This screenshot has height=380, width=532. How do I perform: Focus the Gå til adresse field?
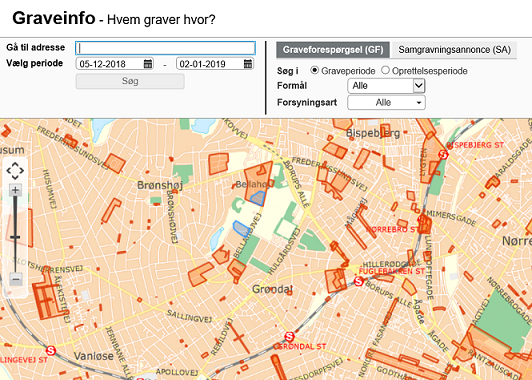[x=165, y=48]
